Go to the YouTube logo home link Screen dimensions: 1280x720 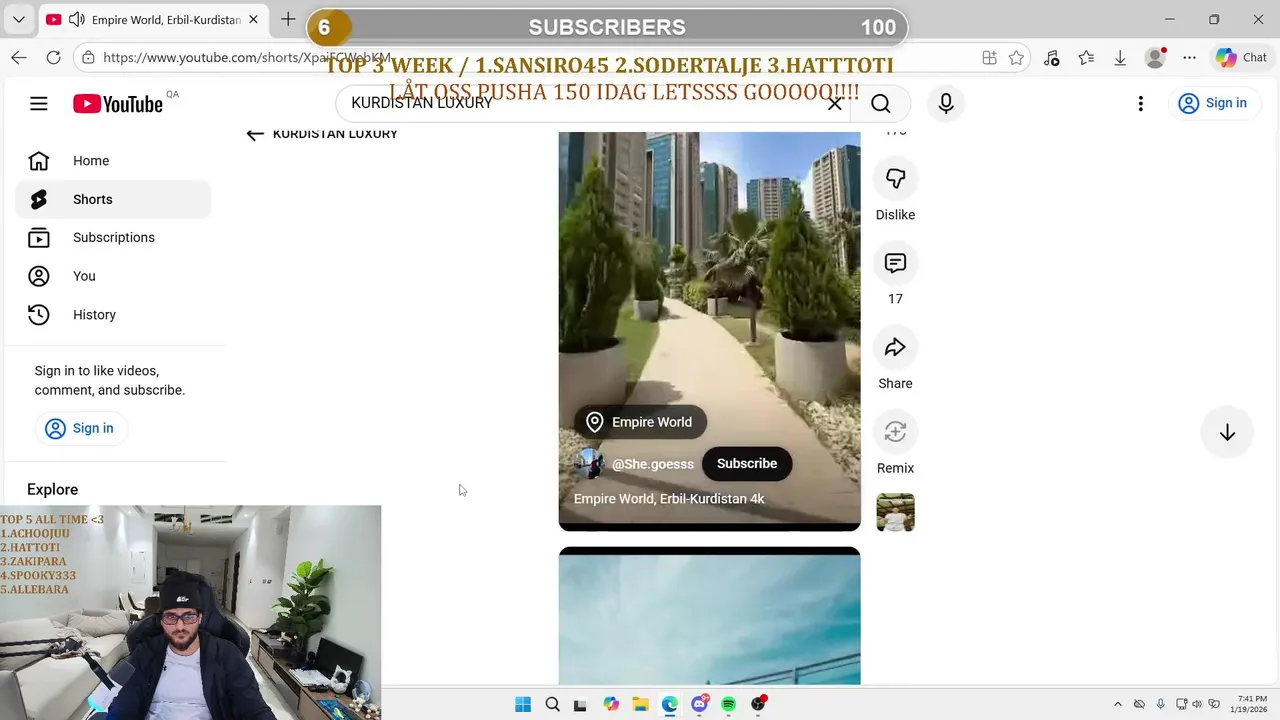pos(118,104)
